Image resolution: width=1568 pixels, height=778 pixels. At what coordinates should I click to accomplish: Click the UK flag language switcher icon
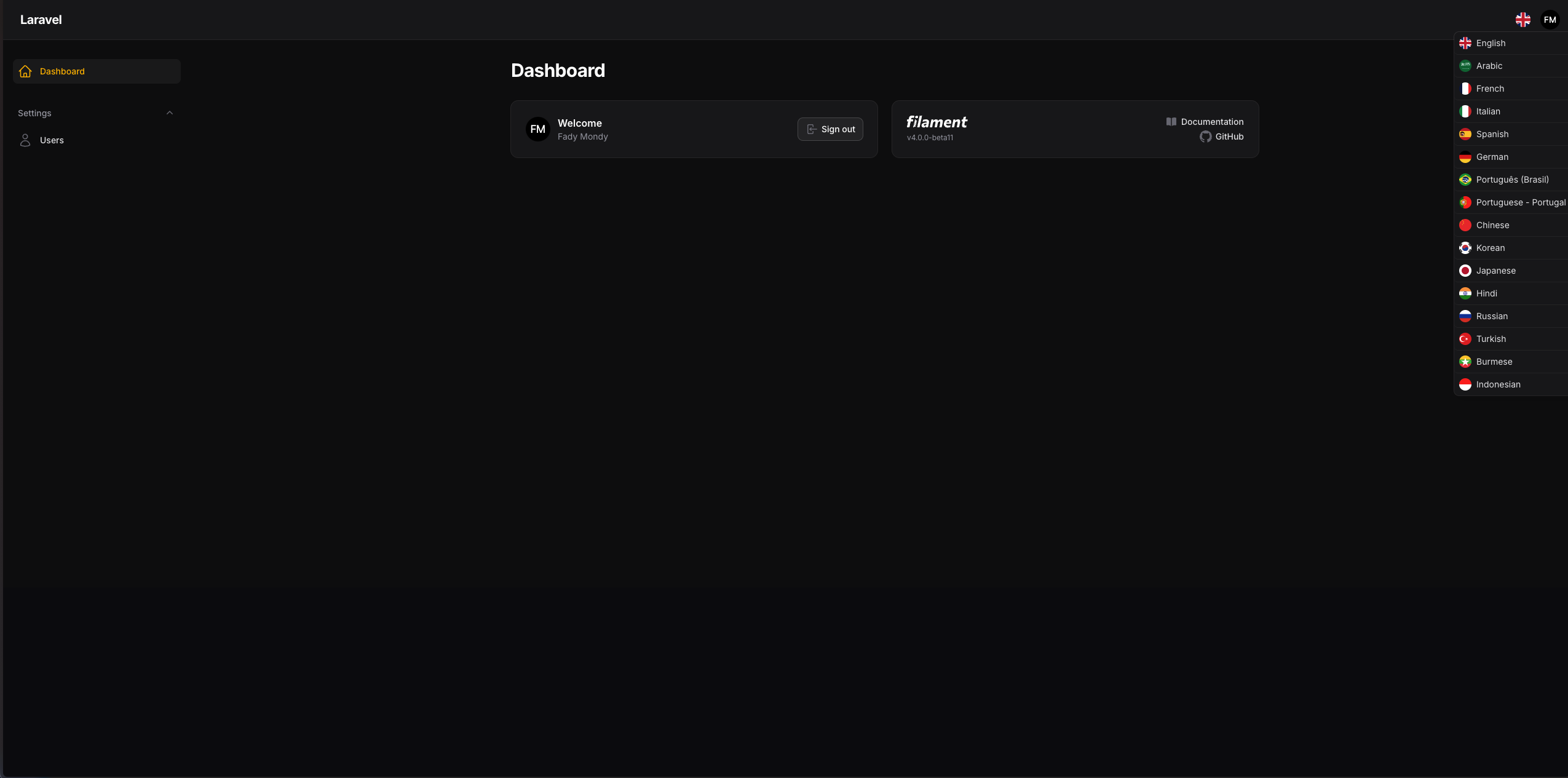[x=1522, y=20]
